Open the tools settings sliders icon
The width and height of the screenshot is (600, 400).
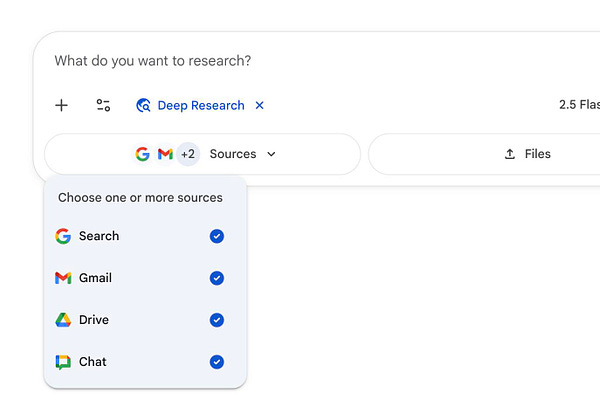click(103, 105)
